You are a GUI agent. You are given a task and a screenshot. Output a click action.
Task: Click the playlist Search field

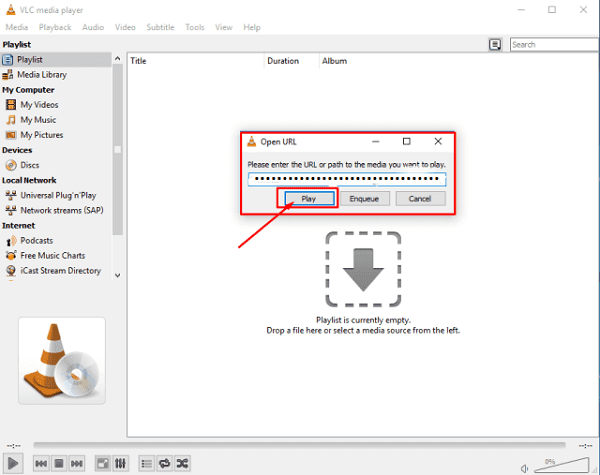(x=554, y=44)
